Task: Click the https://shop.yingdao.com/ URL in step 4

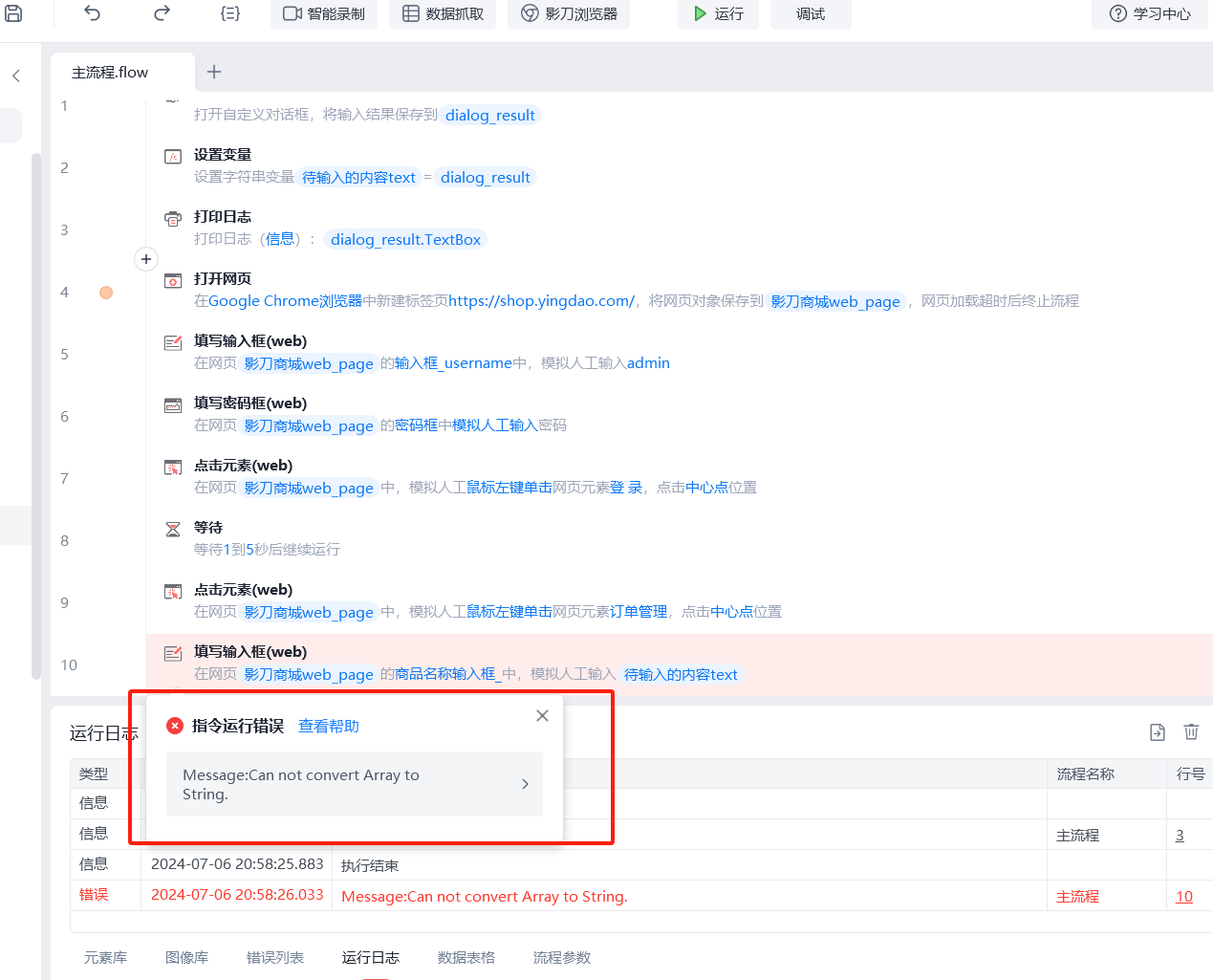Action: [x=541, y=300]
